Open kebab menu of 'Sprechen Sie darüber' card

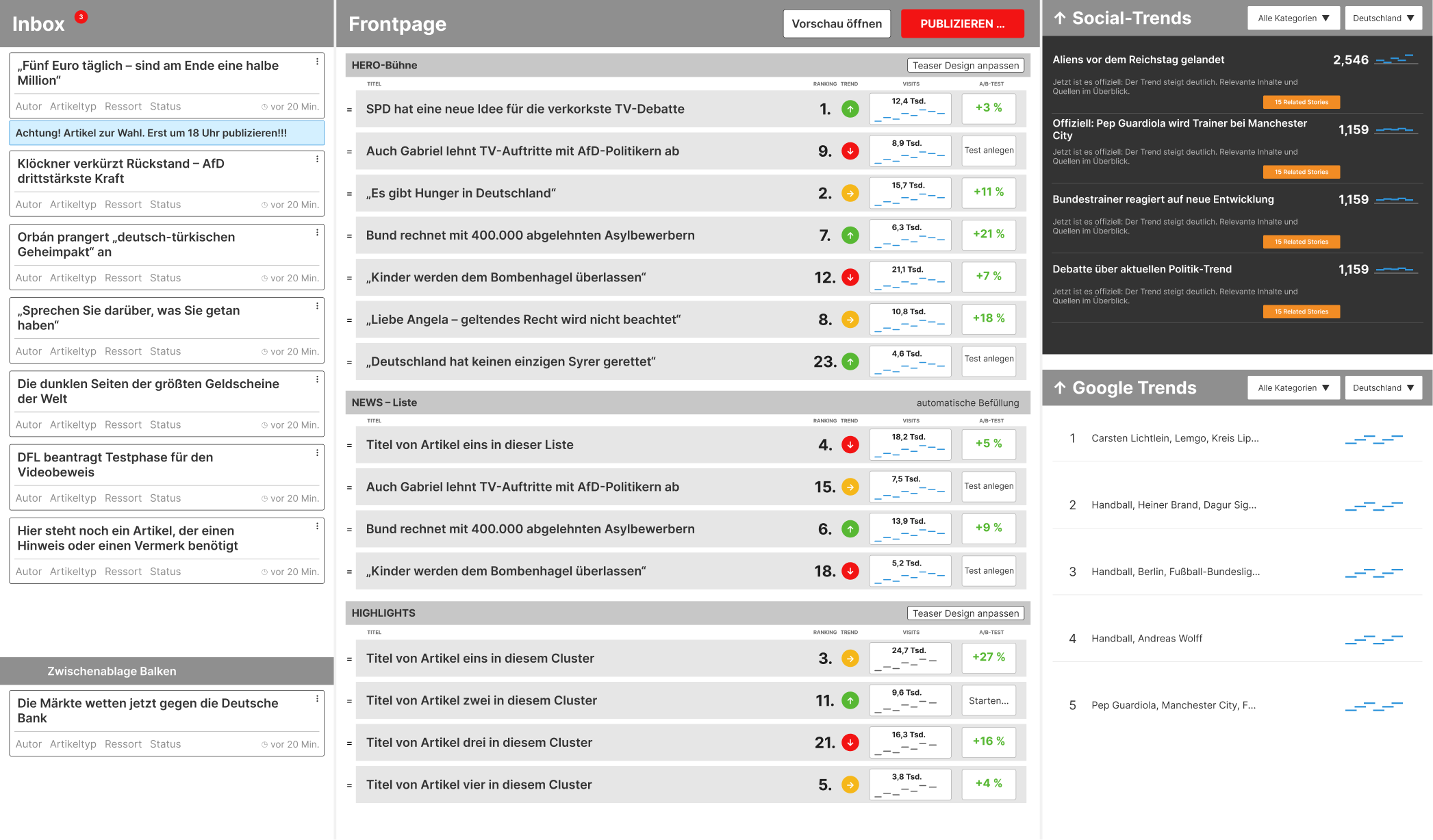pyautogui.click(x=317, y=306)
